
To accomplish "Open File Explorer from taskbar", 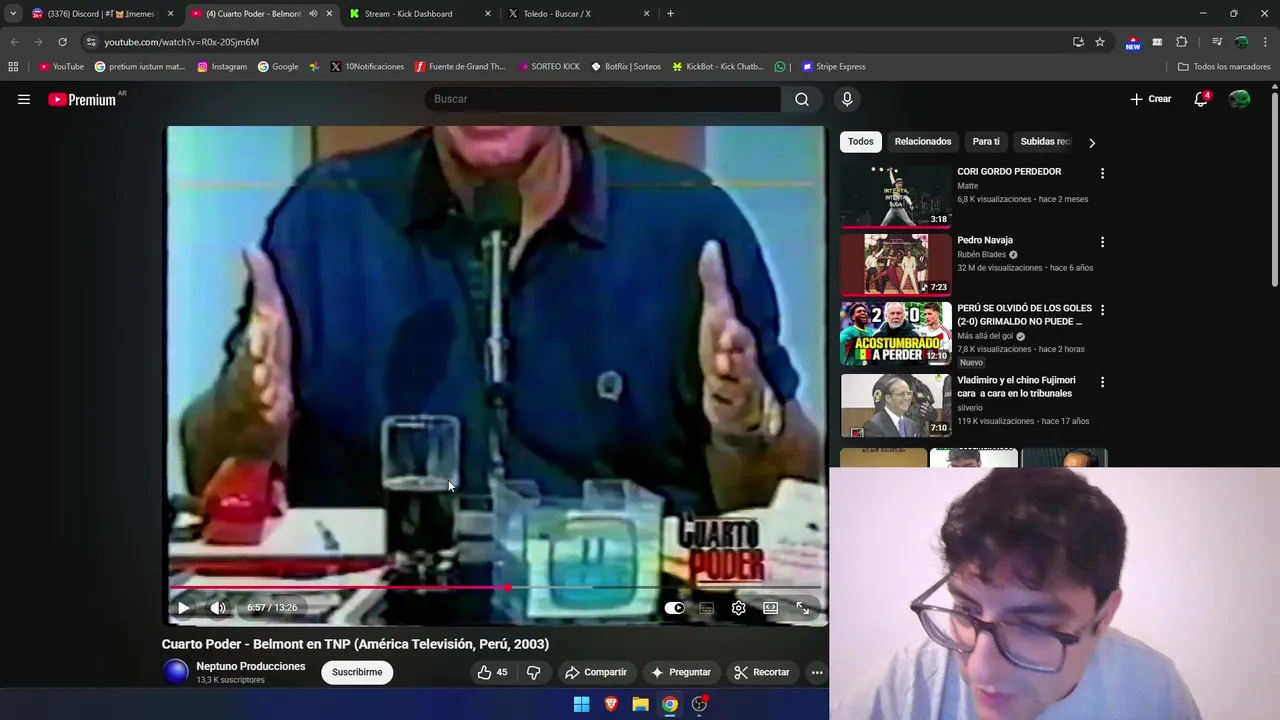I will [x=640, y=704].
